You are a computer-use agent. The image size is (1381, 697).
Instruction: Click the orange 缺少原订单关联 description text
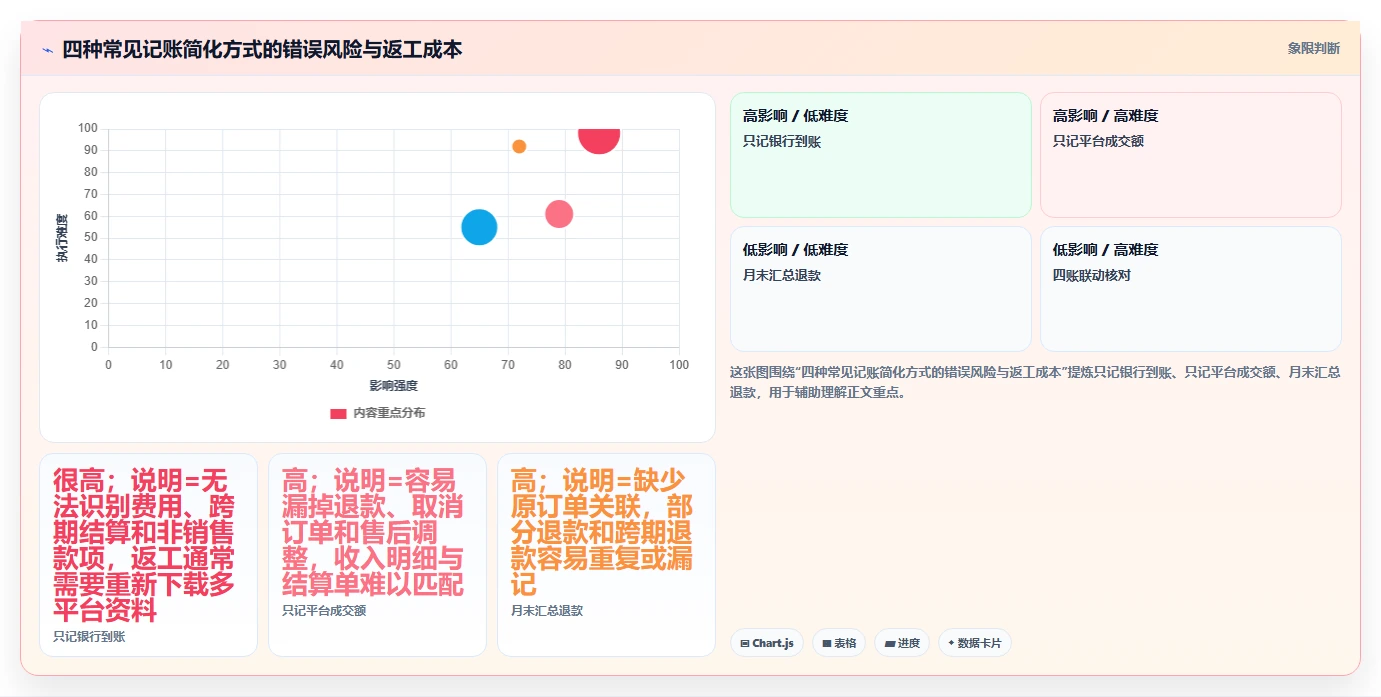(602, 532)
